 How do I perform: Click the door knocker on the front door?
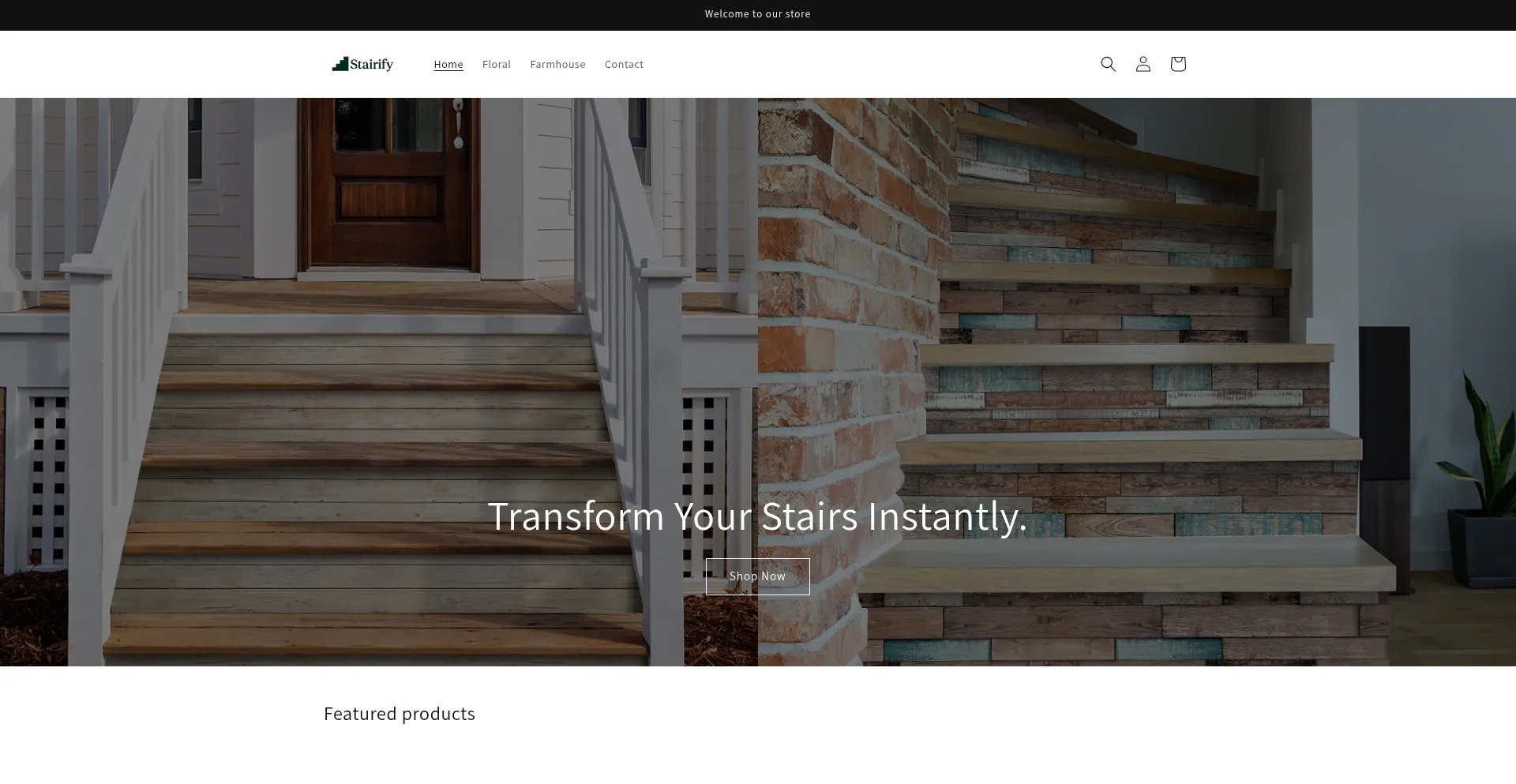(x=458, y=124)
